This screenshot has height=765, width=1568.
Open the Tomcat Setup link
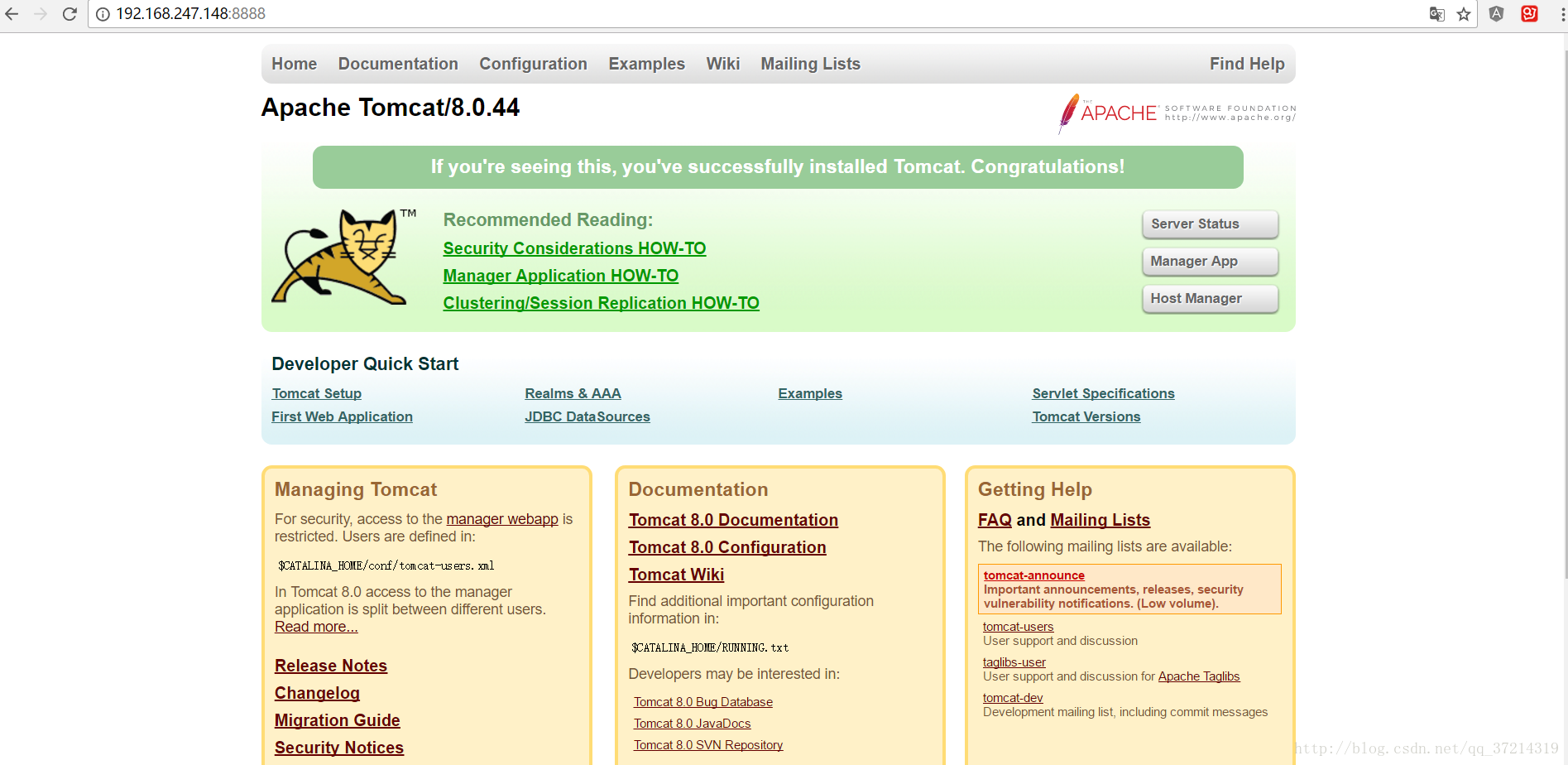tap(316, 393)
